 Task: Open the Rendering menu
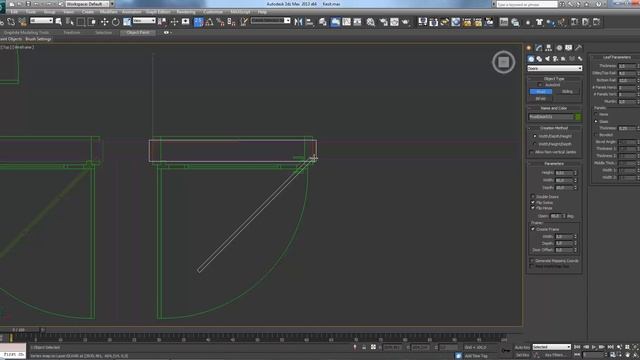(186, 12)
